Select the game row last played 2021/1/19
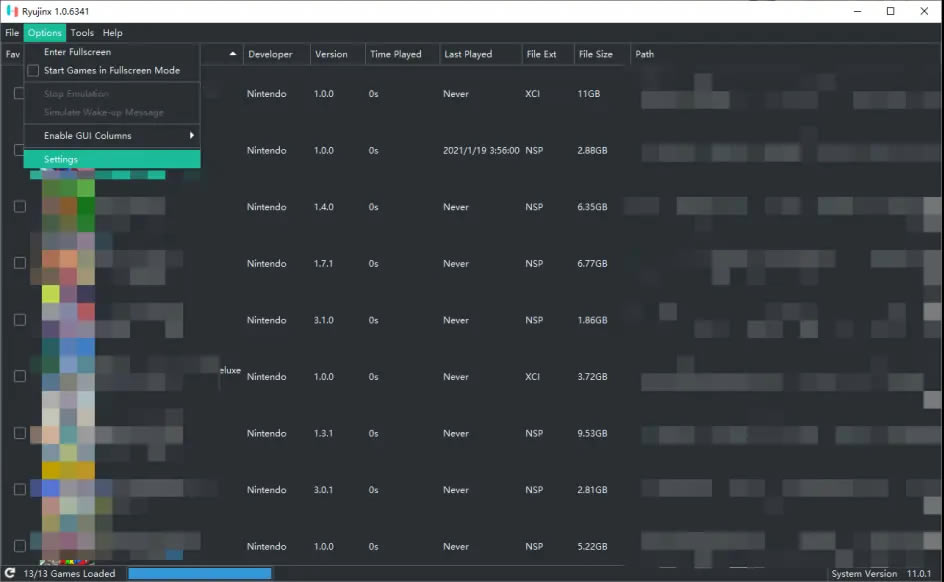Screen dimensions: 944x582 pyautogui.click(x=421, y=150)
